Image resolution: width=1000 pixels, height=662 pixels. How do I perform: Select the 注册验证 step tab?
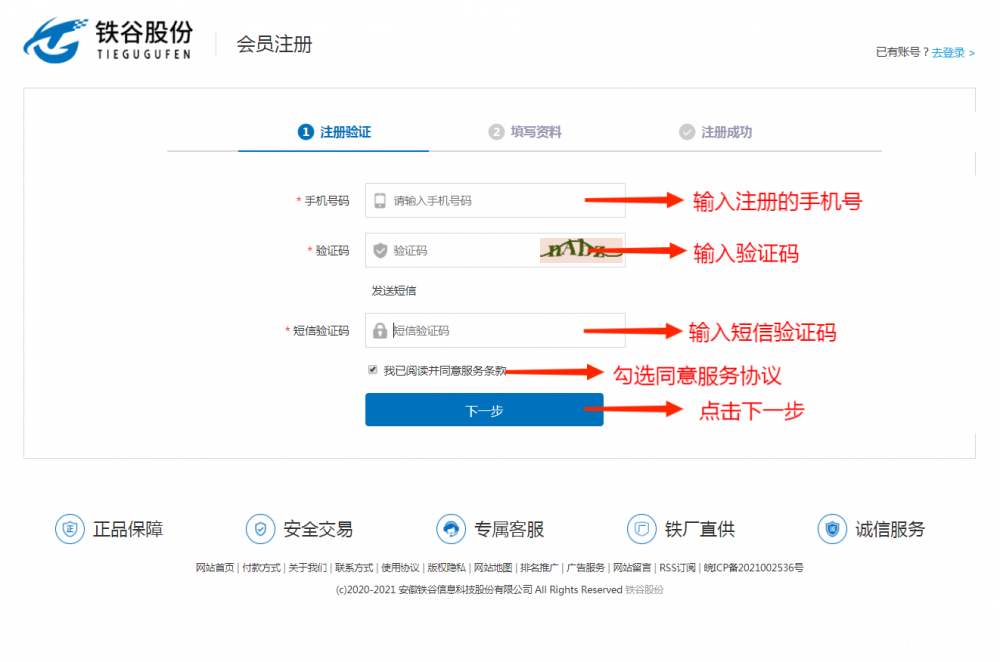pyautogui.click(x=335, y=132)
